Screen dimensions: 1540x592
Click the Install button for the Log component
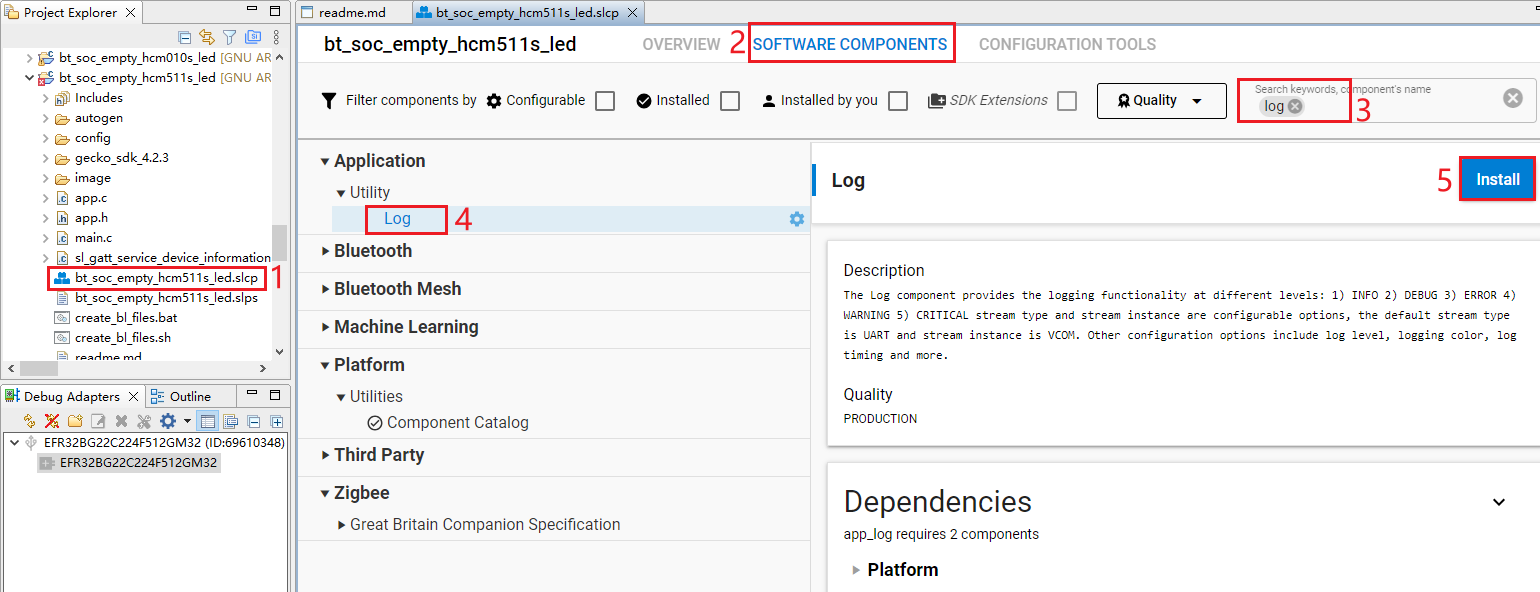(1497, 179)
